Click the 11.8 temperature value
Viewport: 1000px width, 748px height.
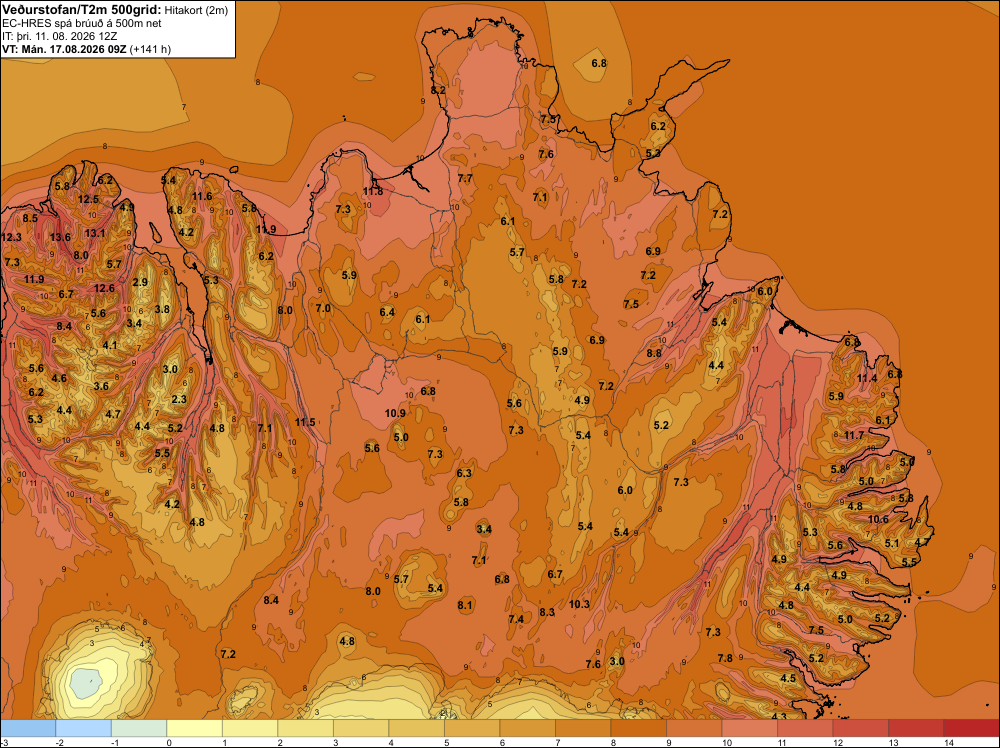(x=373, y=191)
